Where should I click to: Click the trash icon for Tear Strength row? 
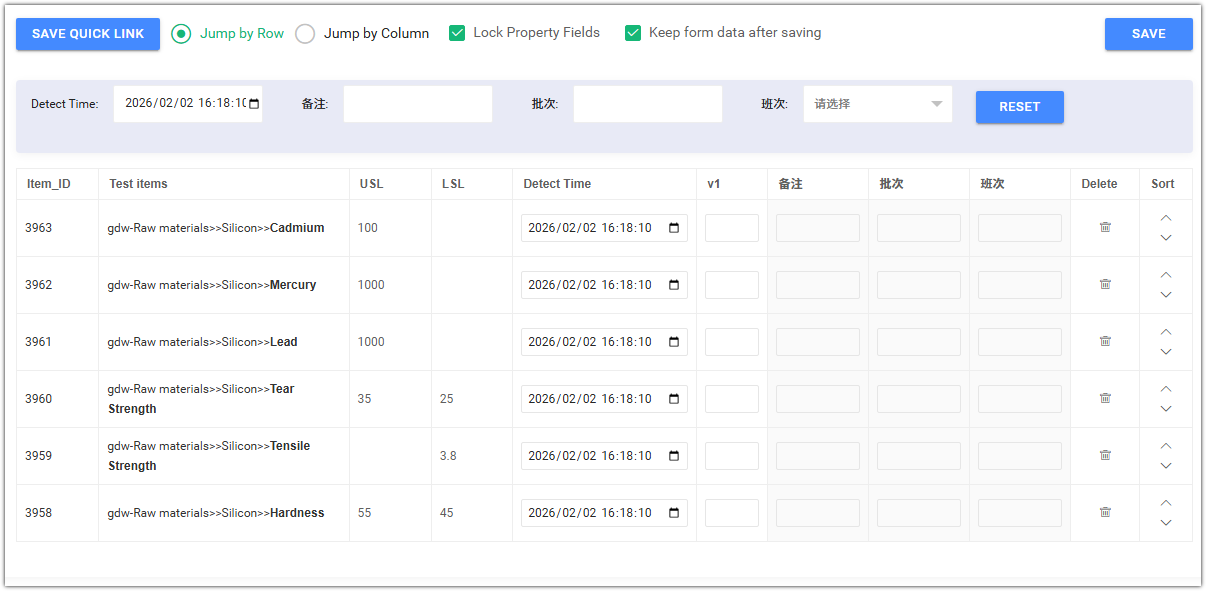click(1104, 398)
